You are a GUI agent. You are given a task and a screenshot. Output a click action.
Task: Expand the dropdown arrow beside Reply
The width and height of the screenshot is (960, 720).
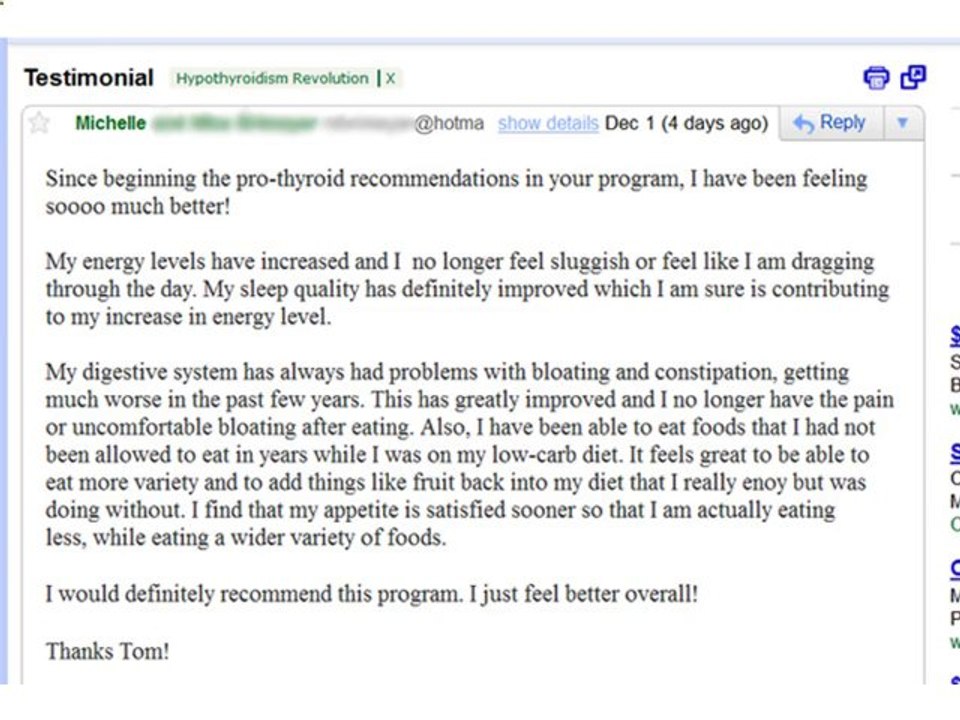(902, 123)
